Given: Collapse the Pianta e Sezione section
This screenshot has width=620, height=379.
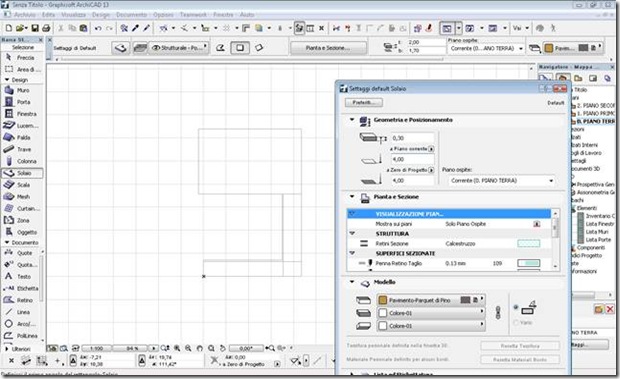Looking at the screenshot, I should 352,196.
